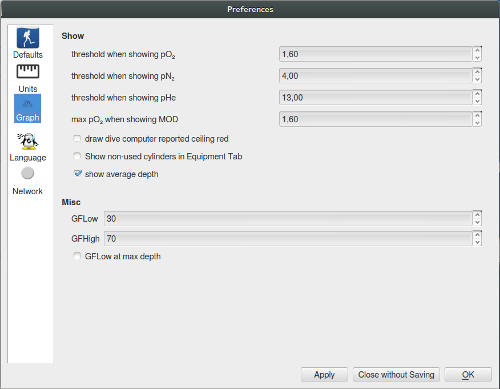Increase max pO2 for MOD value
This screenshot has width=500, height=389.
pos(477,115)
